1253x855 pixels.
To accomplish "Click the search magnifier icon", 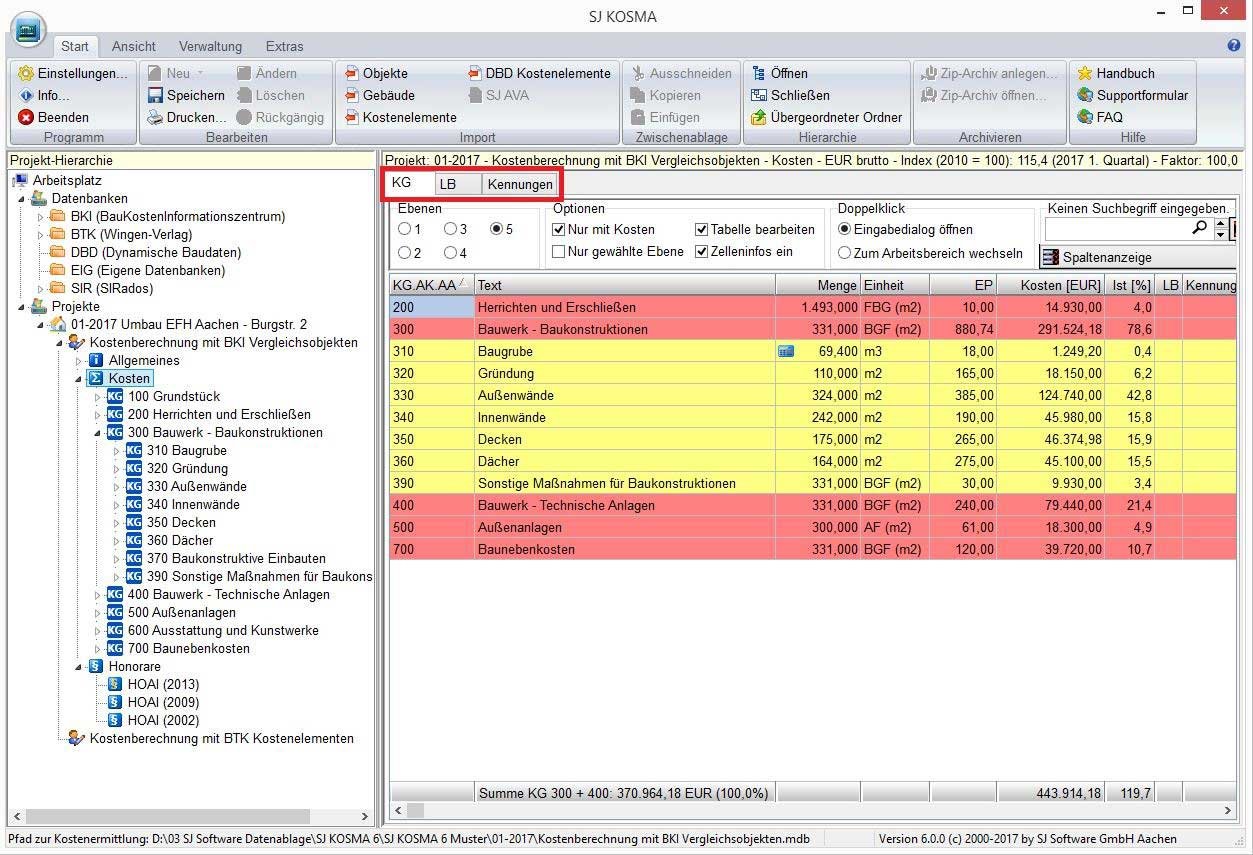I will (1199, 229).
